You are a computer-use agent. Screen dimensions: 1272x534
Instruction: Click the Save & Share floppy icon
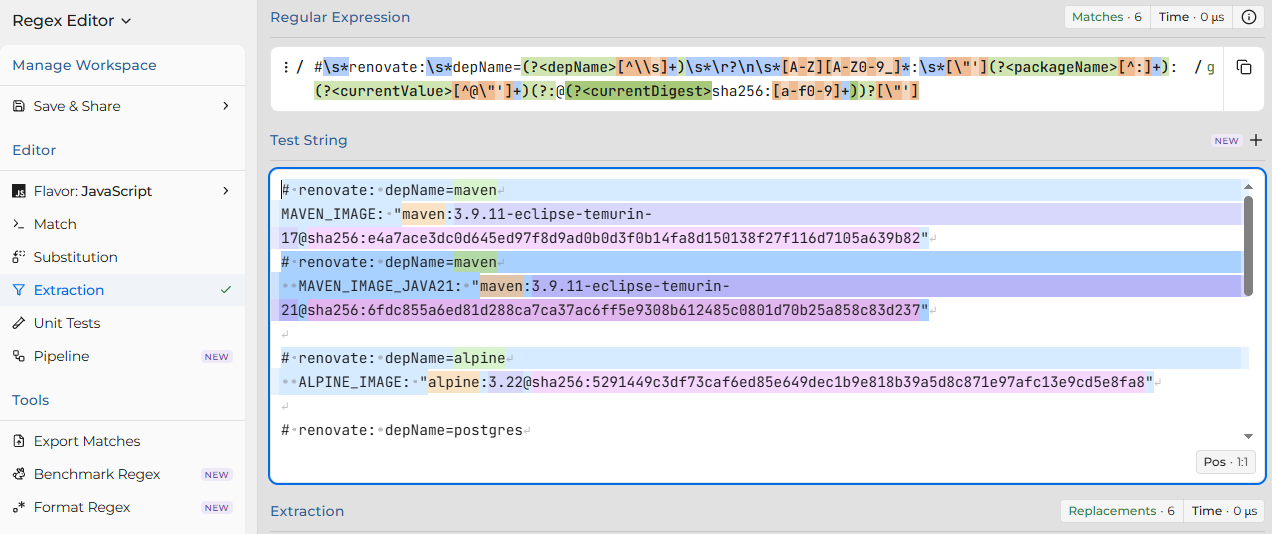pos(19,106)
